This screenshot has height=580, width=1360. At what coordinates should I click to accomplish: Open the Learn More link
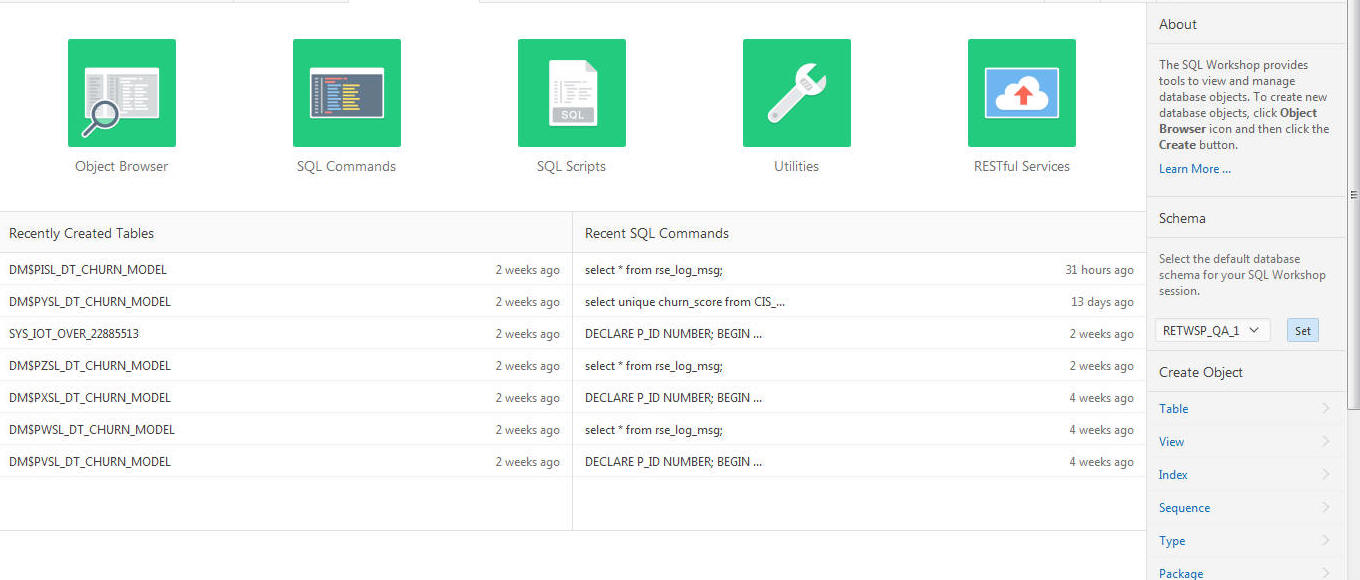pyautogui.click(x=1195, y=169)
